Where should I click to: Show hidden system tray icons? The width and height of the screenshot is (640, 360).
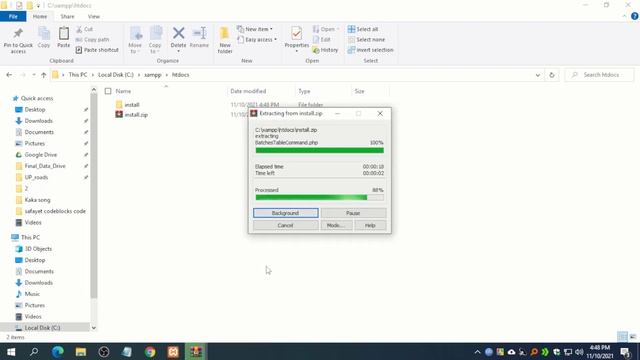coord(477,352)
